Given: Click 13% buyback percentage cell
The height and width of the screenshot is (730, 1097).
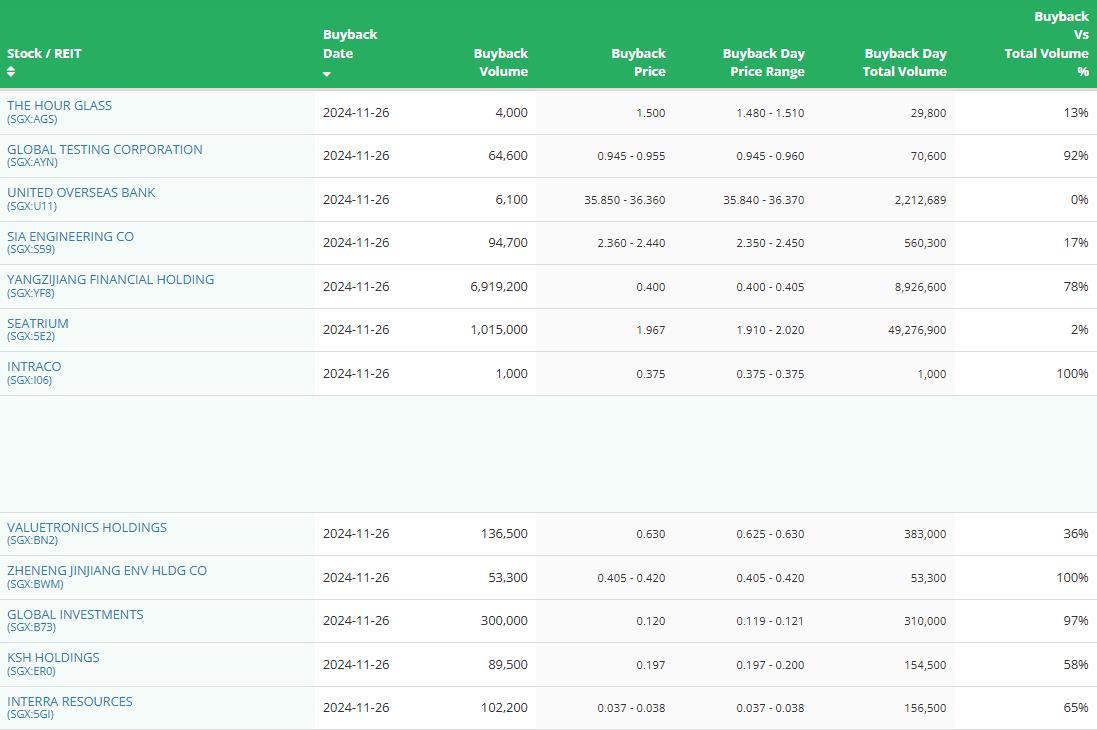Looking at the screenshot, I should point(1075,112).
